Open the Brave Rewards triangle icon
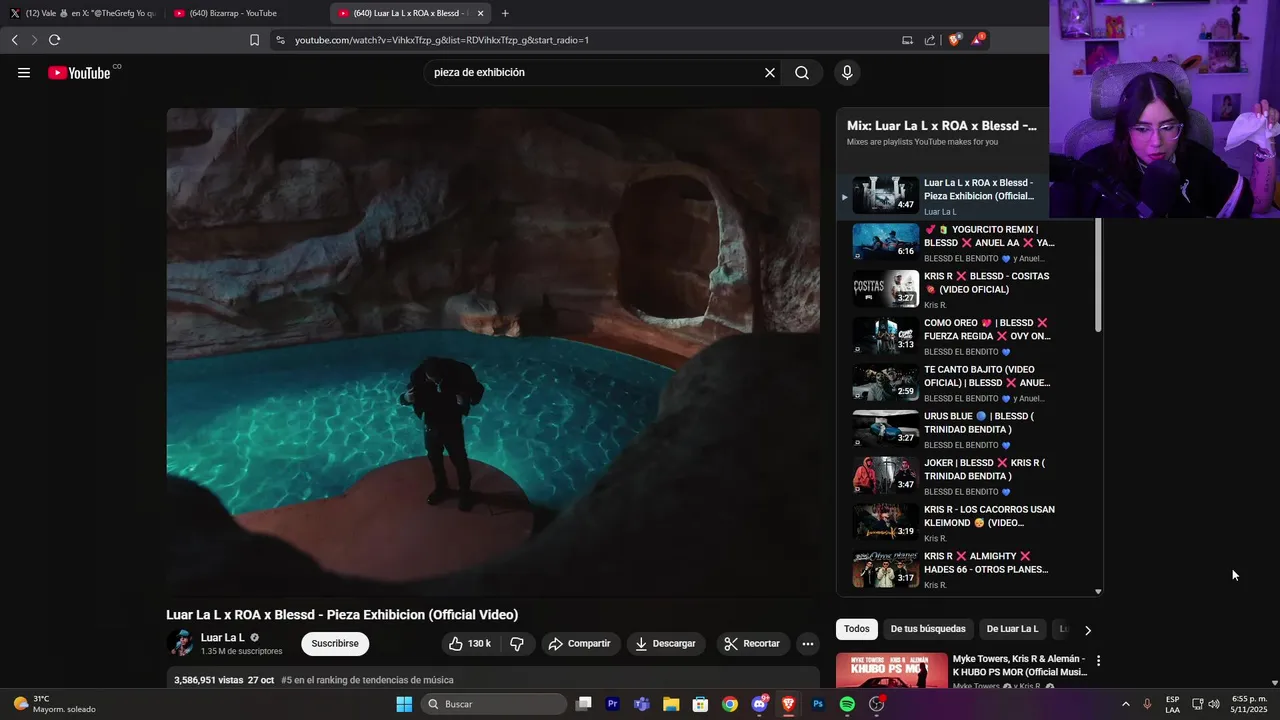This screenshot has height=720, width=1280. pyautogui.click(x=977, y=40)
